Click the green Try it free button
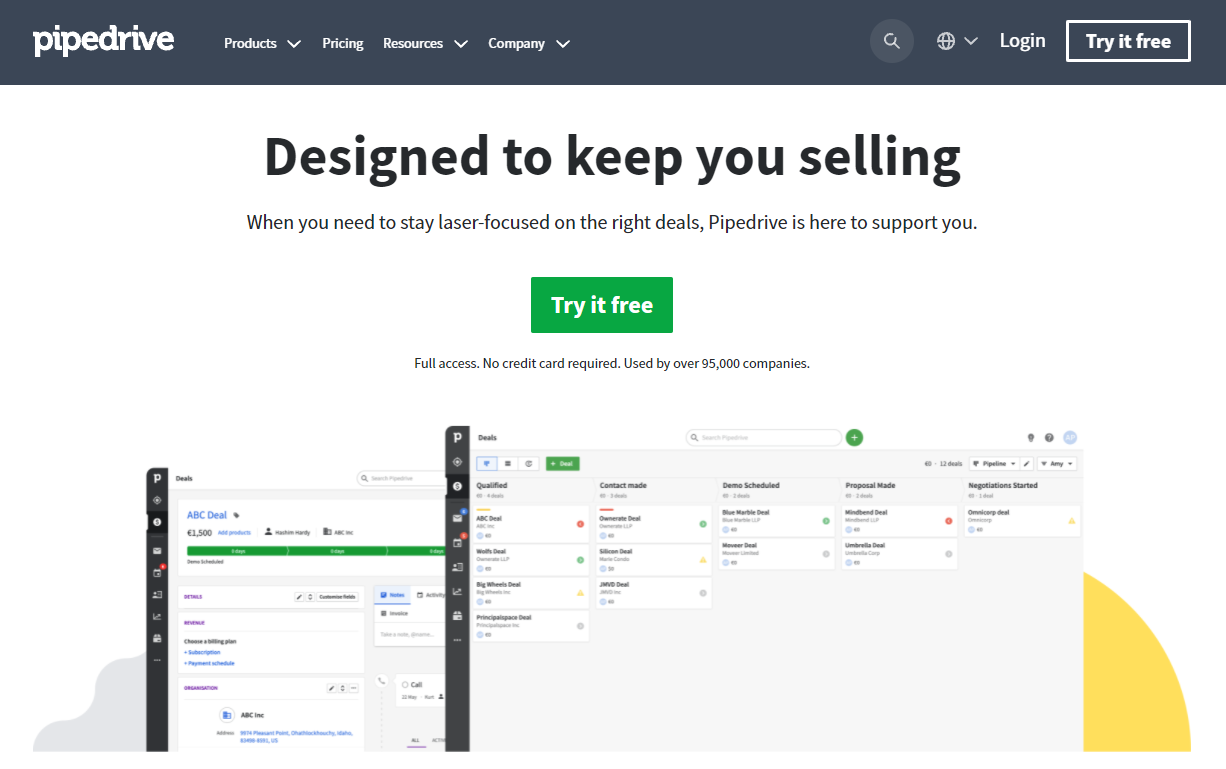 tap(602, 305)
